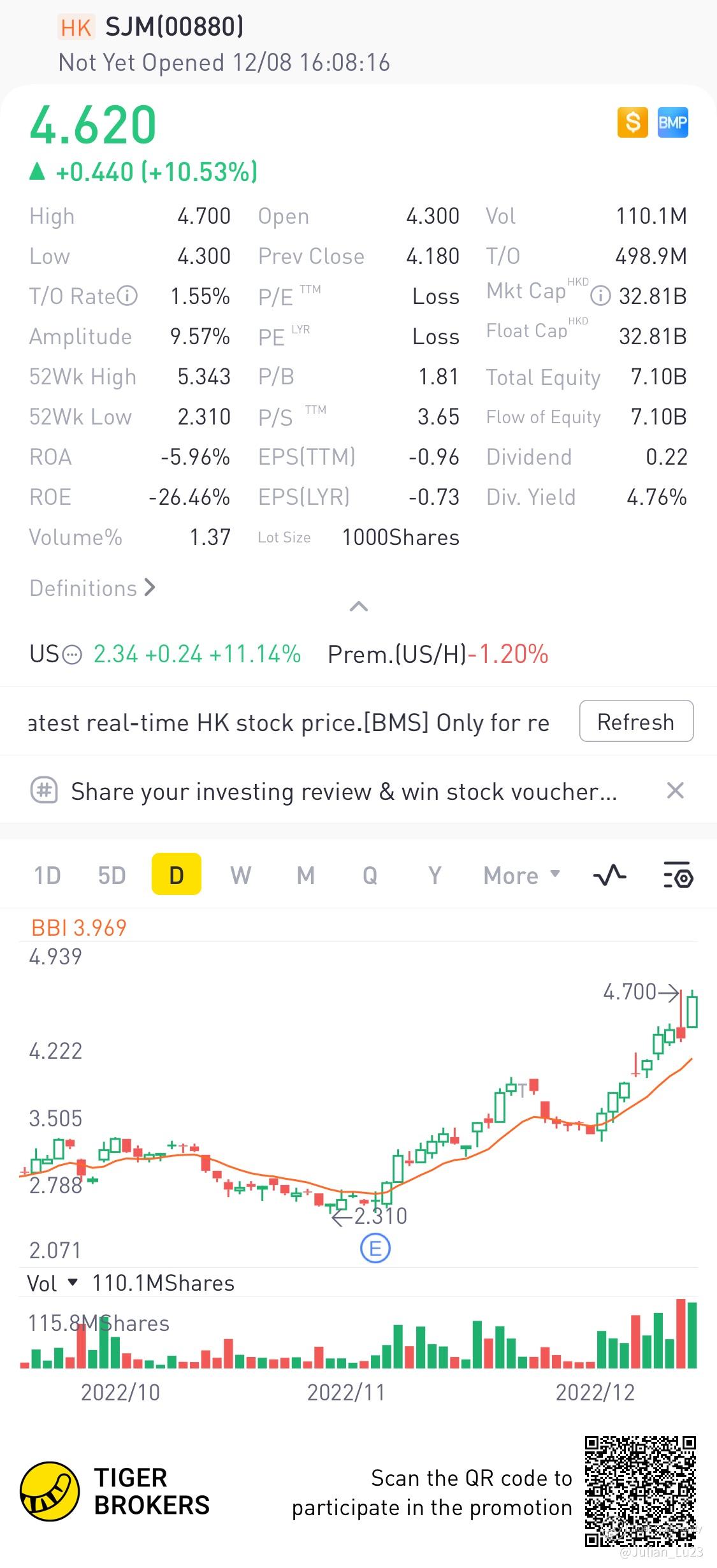Screen dimensions: 717x1568
Task: Tap the earnings E marker on chart
Action: tap(375, 1247)
